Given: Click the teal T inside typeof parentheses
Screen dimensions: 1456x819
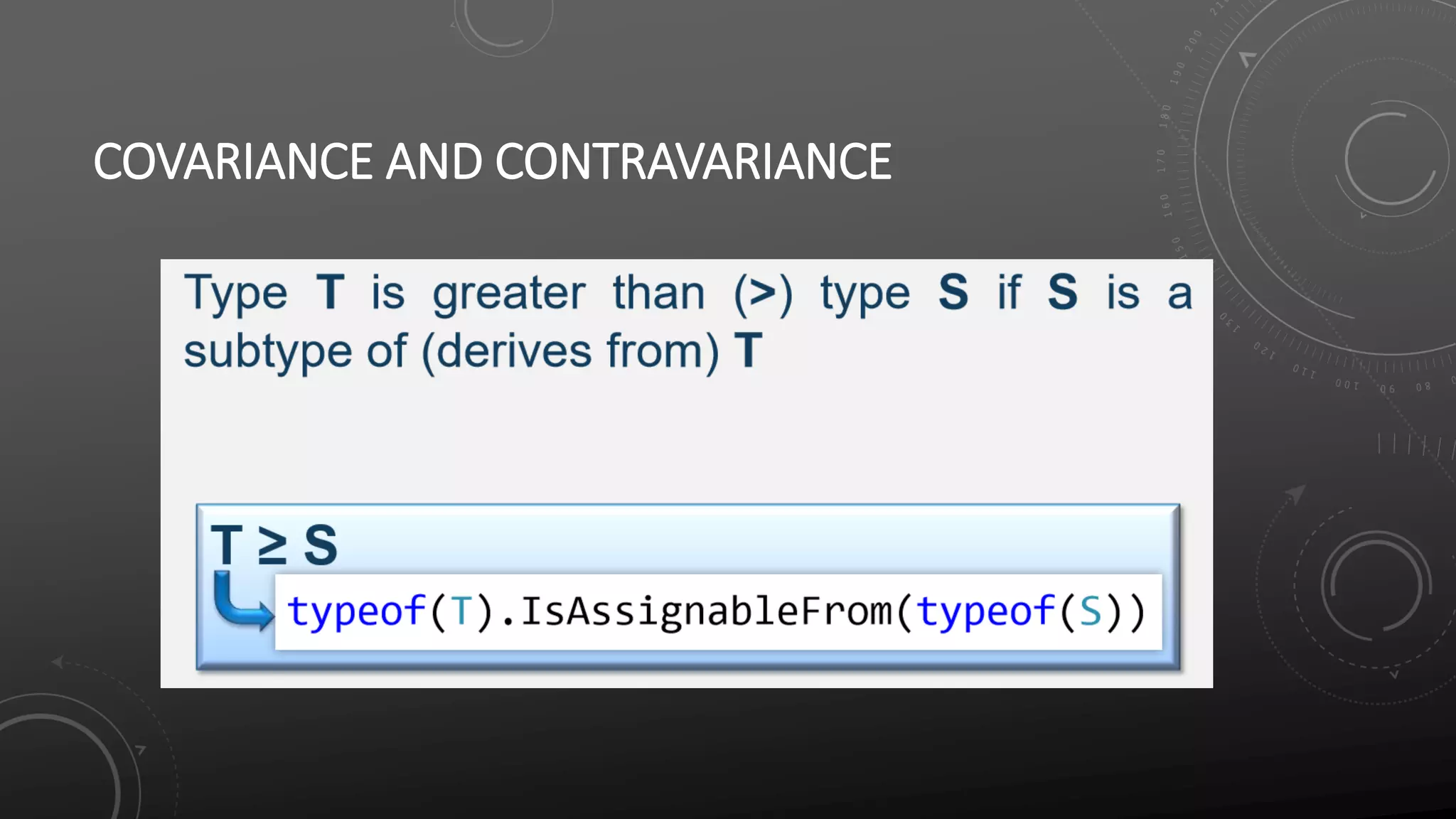Looking at the screenshot, I should tap(461, 611).
